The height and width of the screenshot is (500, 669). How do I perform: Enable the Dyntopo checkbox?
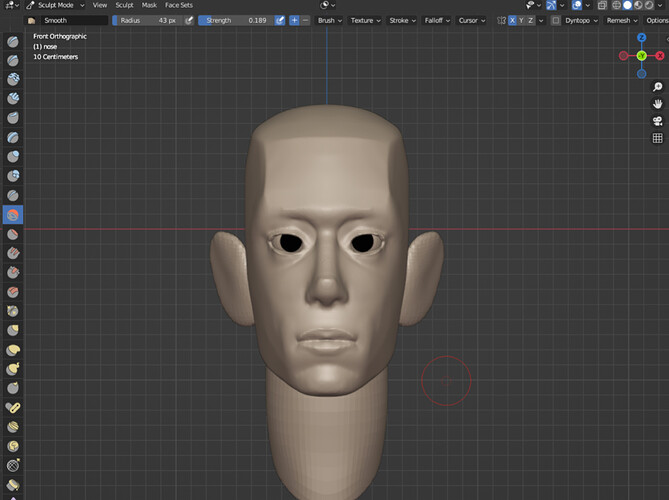click(x=556, y=20)
